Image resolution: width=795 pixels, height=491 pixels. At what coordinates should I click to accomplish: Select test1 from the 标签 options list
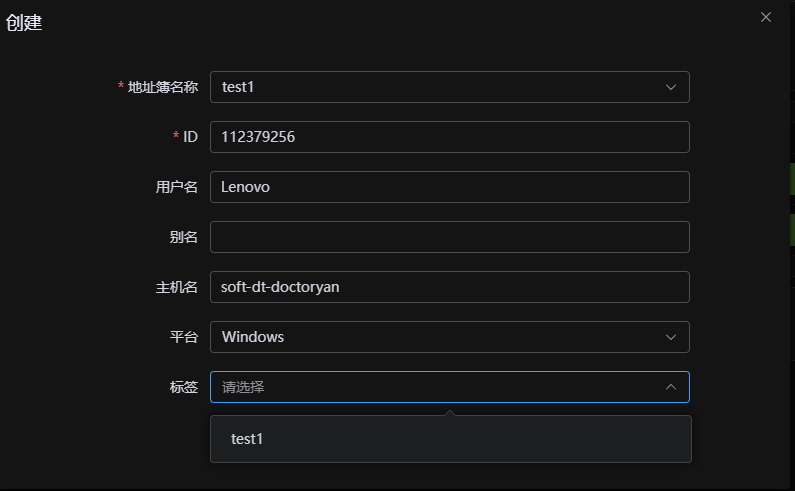(247, 439)
